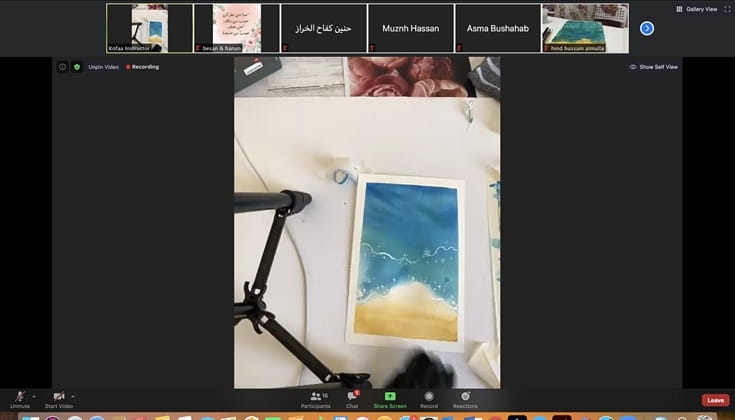Switch layout using Gallery View
The height and width of the screenshot is (420, 735).
tap(696, 9)
